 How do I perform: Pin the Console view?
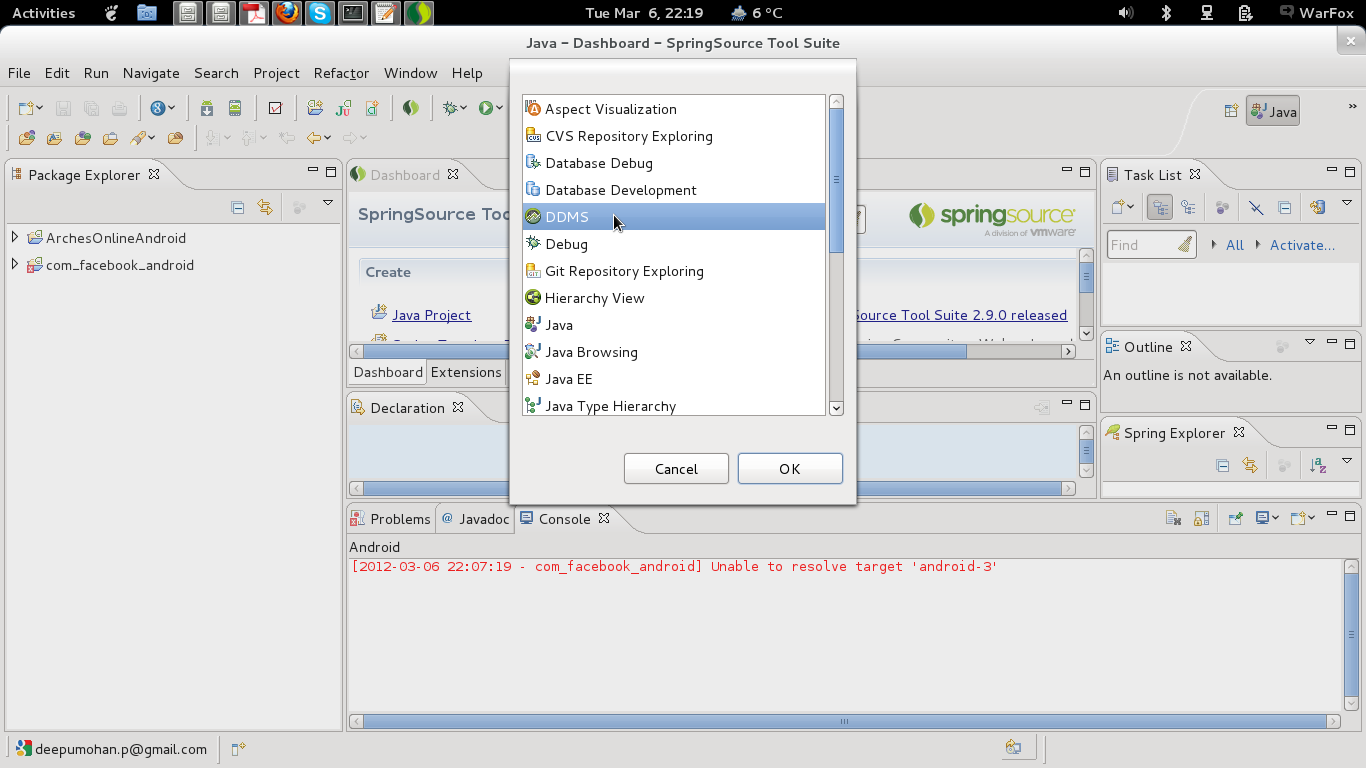pyautogui.click(x=1236, y=518)
